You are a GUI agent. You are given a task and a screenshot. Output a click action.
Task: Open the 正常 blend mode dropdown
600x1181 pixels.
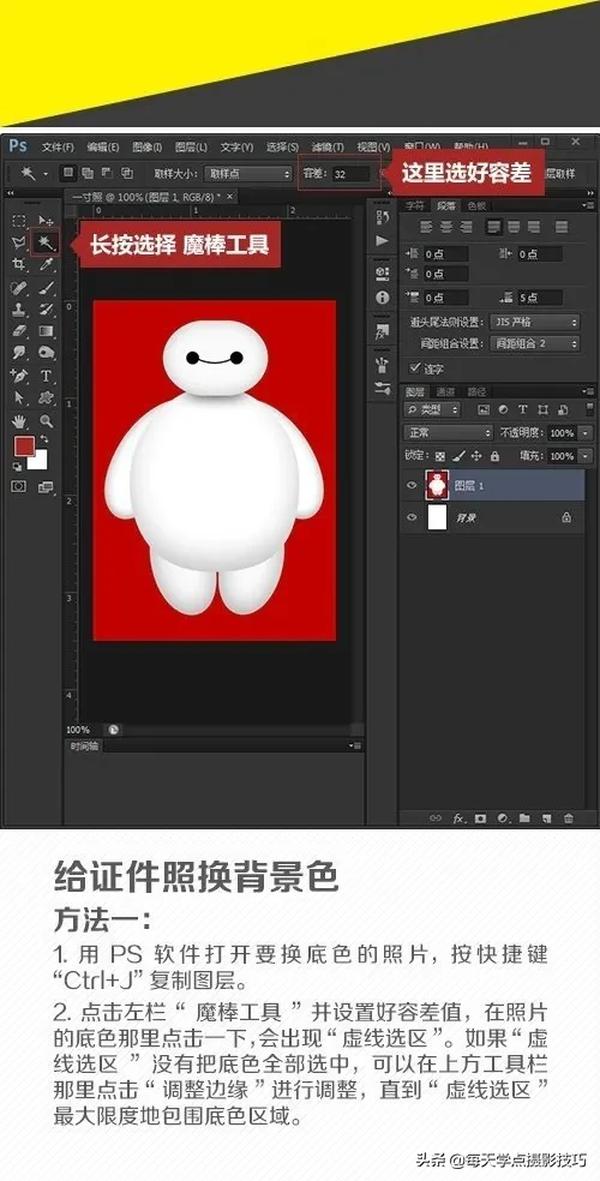pyautogui.click(x=448, y=433)
